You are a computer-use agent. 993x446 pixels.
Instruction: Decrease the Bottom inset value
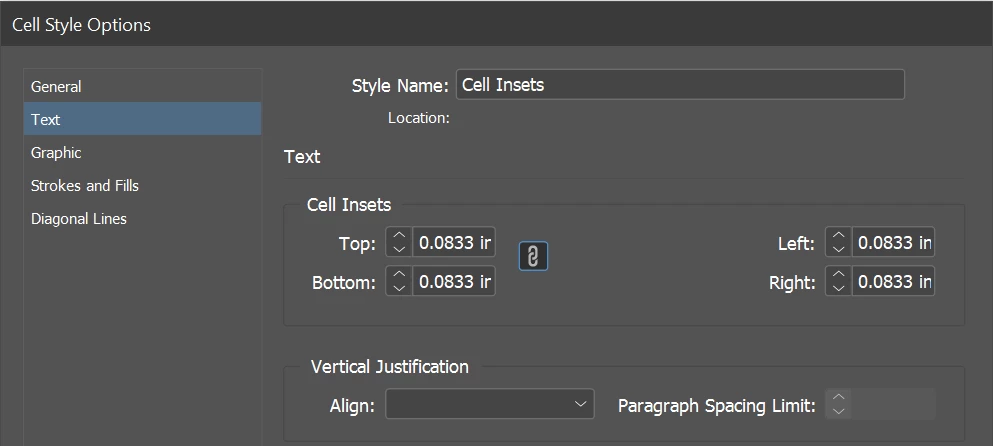[399, 288]
